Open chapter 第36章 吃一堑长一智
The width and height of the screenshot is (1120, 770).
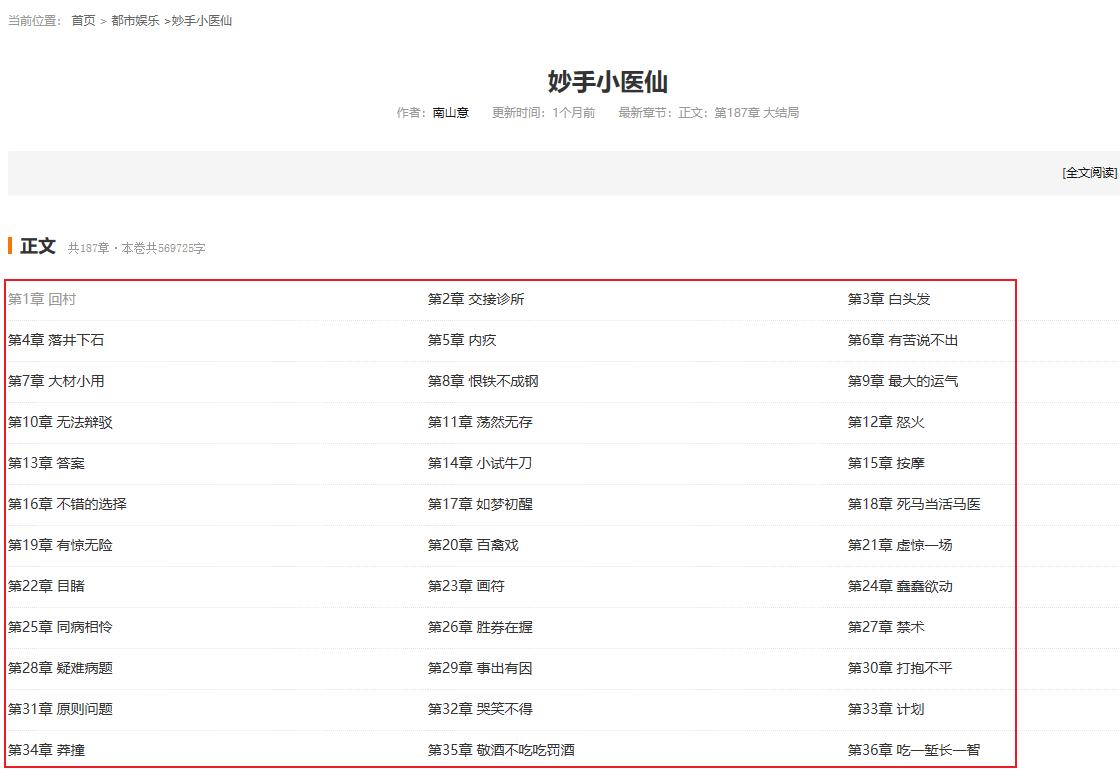pos(914,750)
